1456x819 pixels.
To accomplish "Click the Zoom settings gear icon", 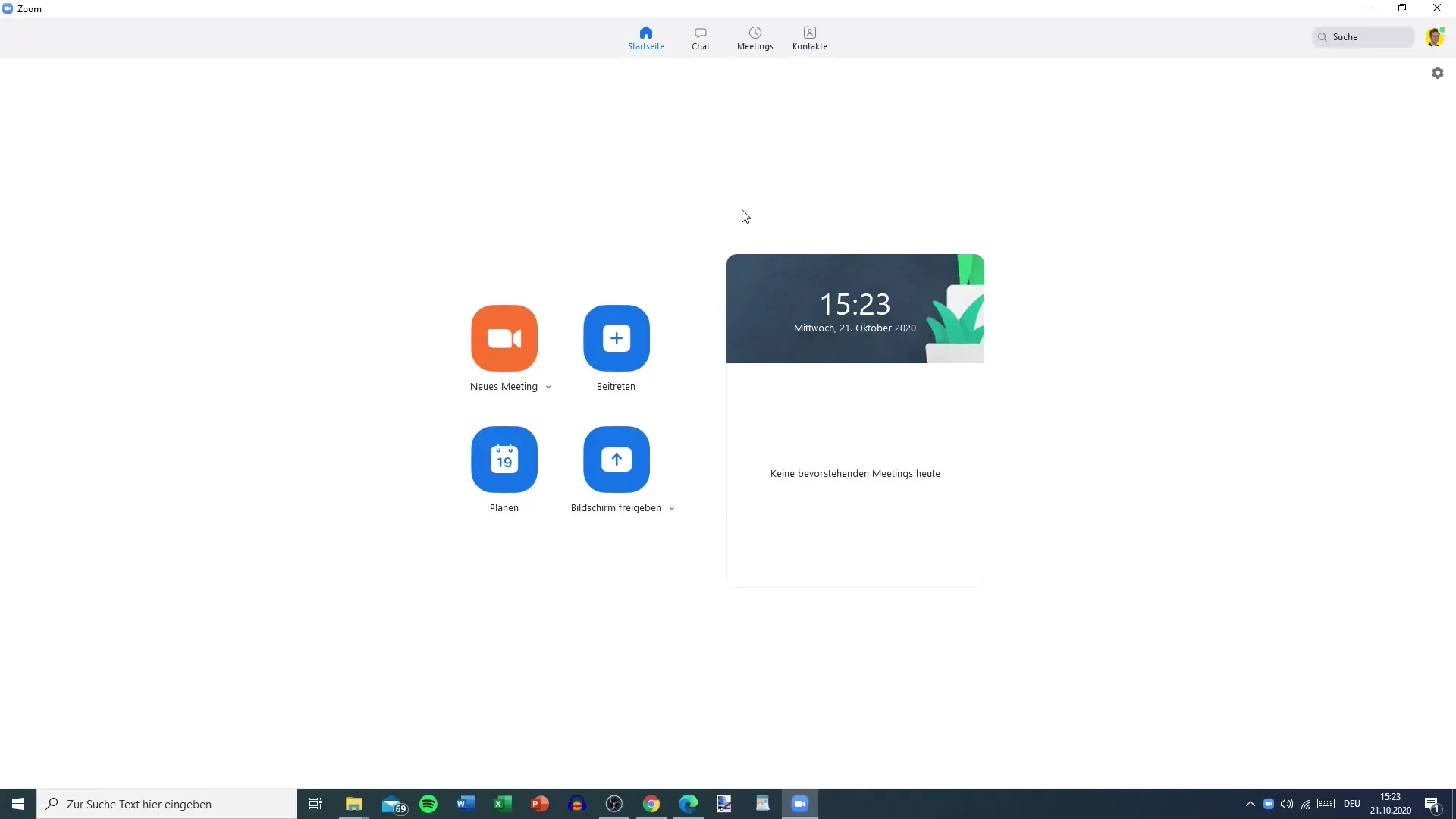I will tap(1438, 72).
